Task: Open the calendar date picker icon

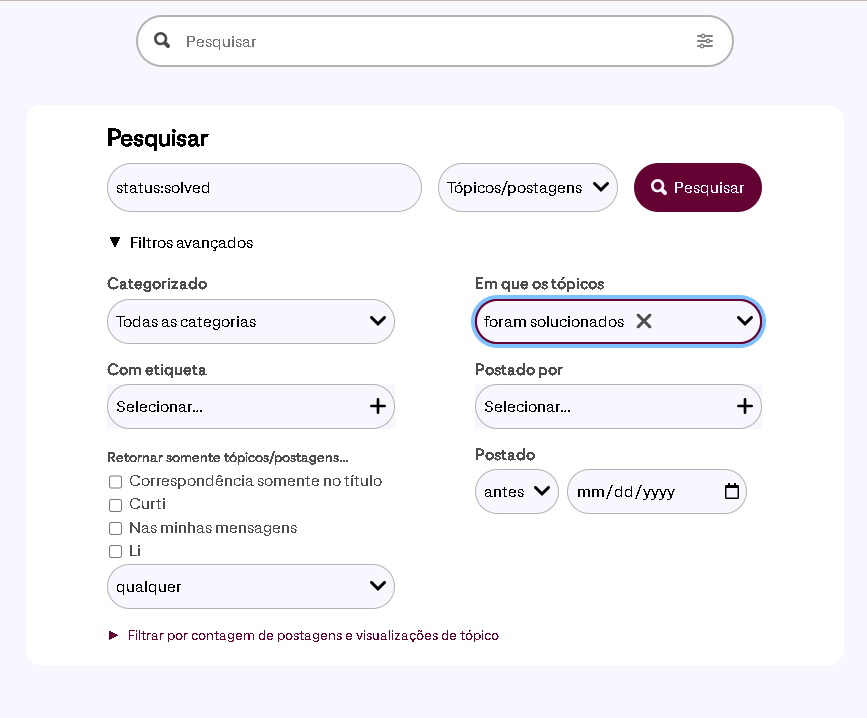Action: (x=732, y=491)
